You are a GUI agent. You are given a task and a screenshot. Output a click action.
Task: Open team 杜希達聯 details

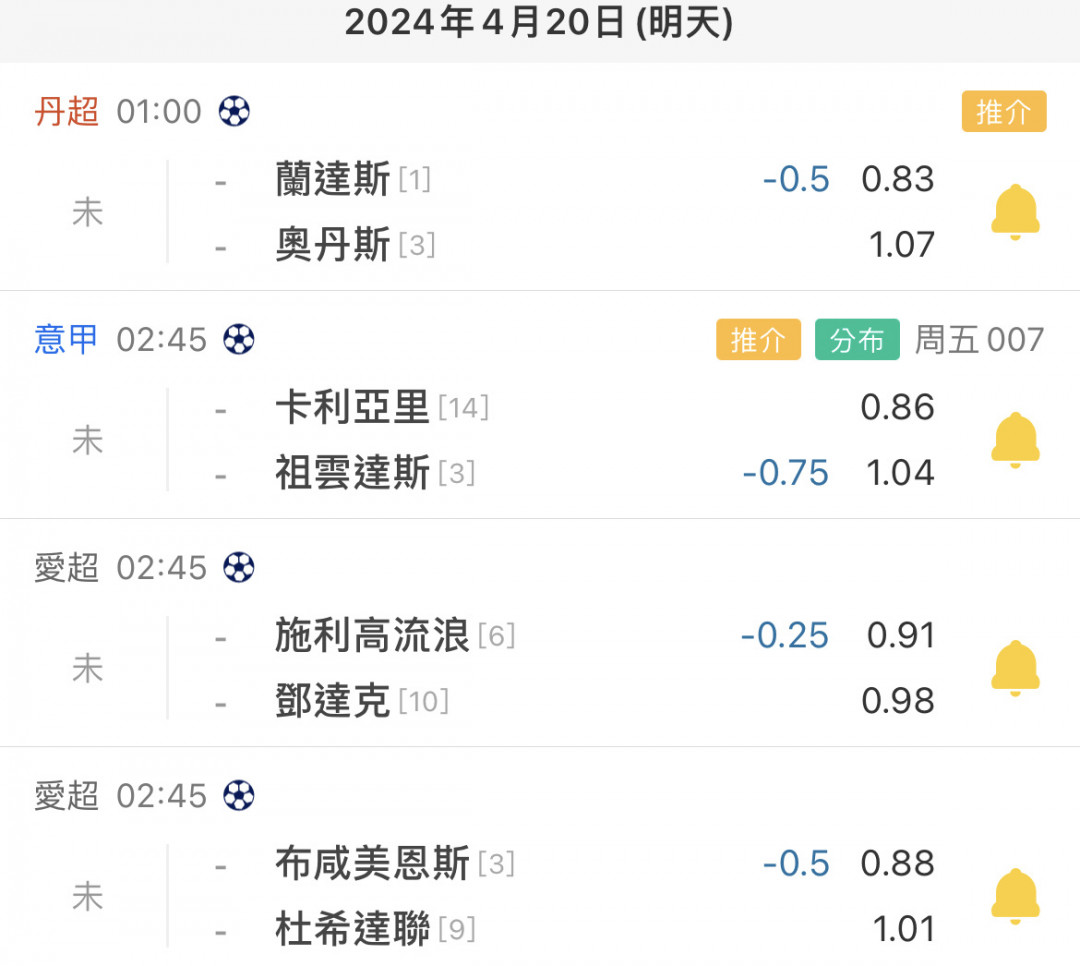[352, 929]
